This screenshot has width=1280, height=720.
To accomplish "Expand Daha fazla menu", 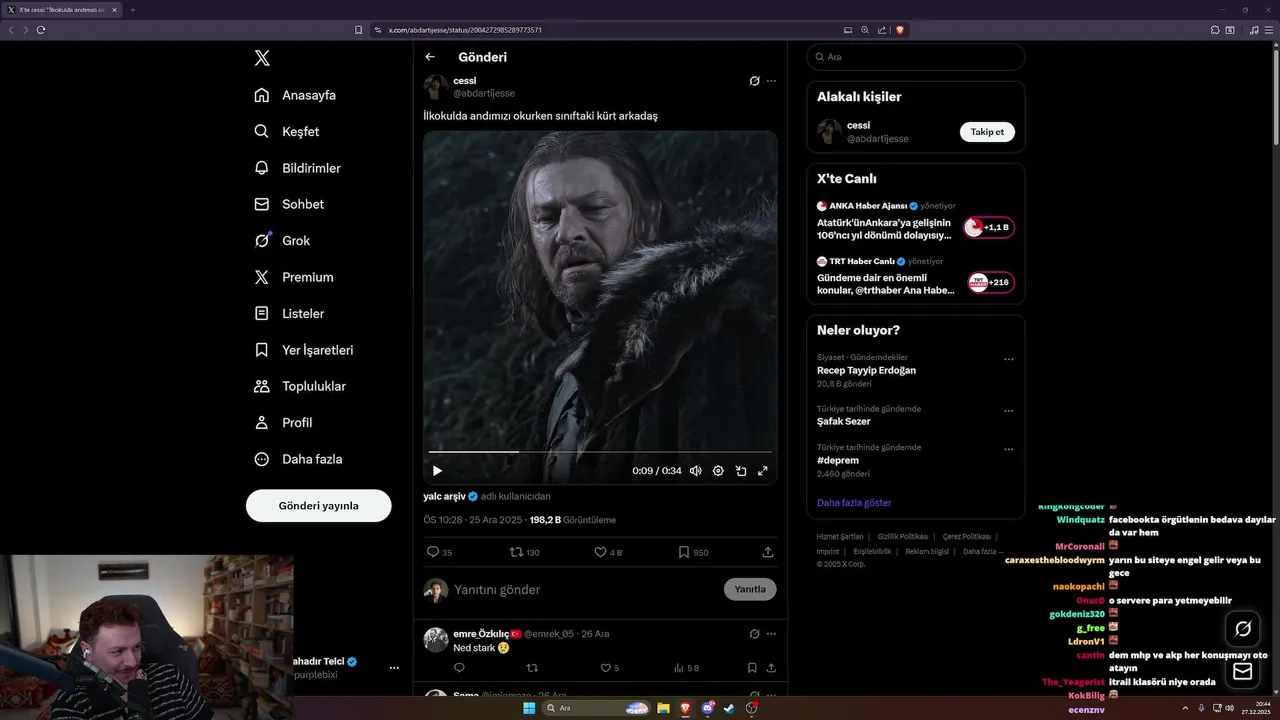I will pyautogui.click(x=298, y=459).
